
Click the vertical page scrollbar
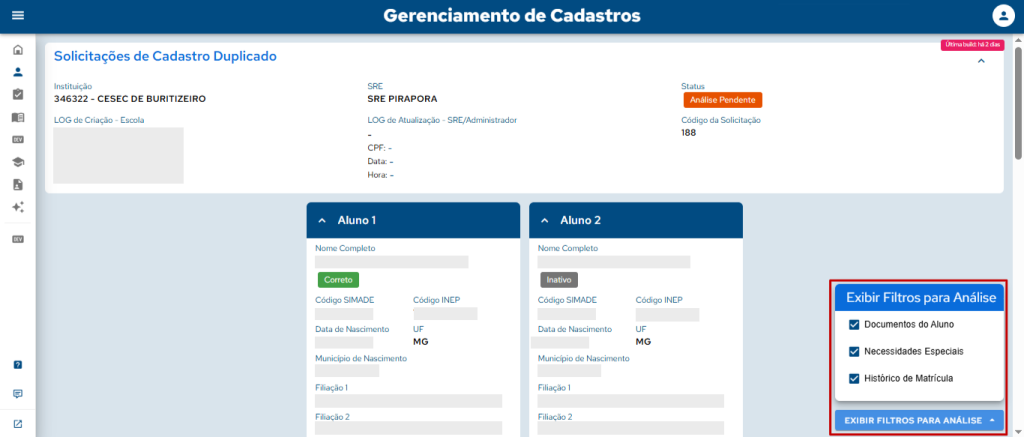(x=1018, y=100)
